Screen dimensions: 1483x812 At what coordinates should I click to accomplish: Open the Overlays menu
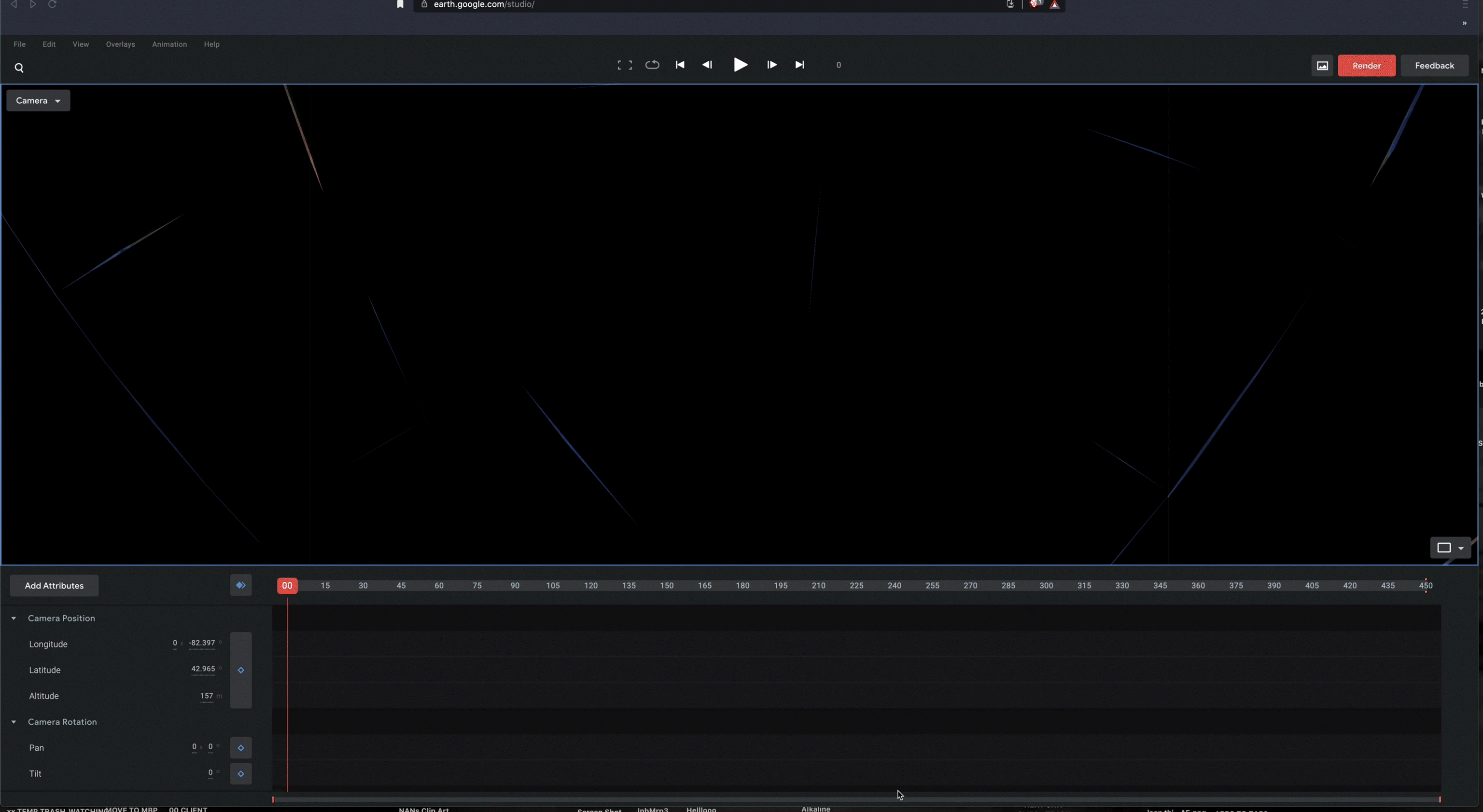[x=120, y=44]
